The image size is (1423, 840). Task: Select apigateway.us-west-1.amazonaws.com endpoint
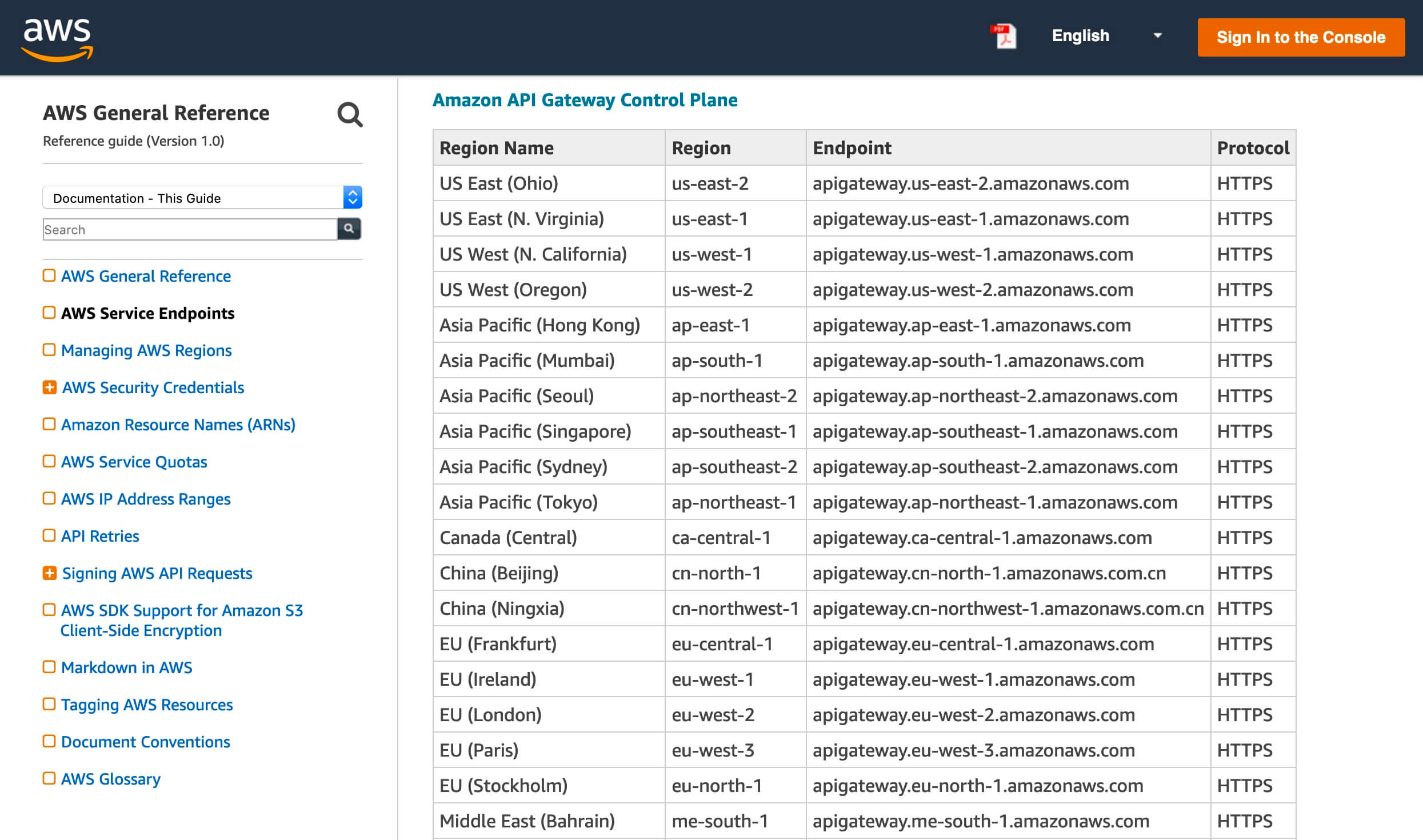point(1008,254)
